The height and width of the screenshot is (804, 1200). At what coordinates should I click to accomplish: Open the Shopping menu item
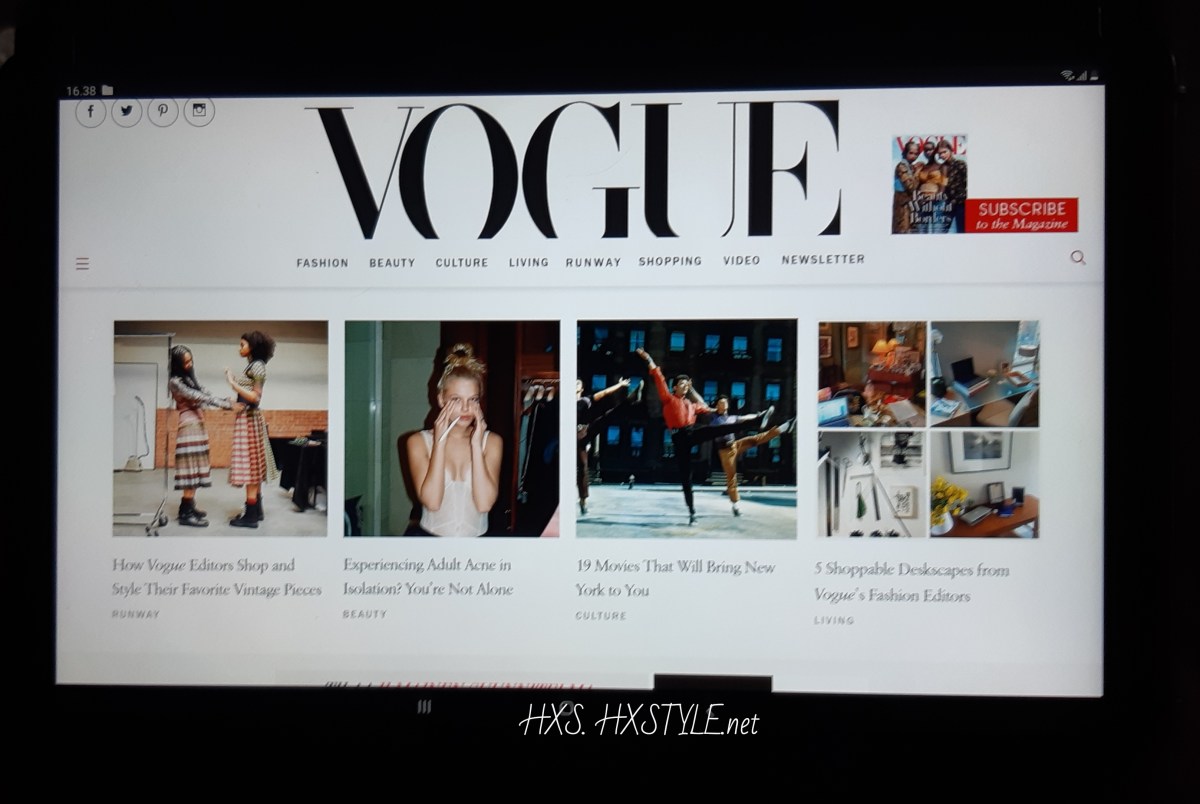670,261
